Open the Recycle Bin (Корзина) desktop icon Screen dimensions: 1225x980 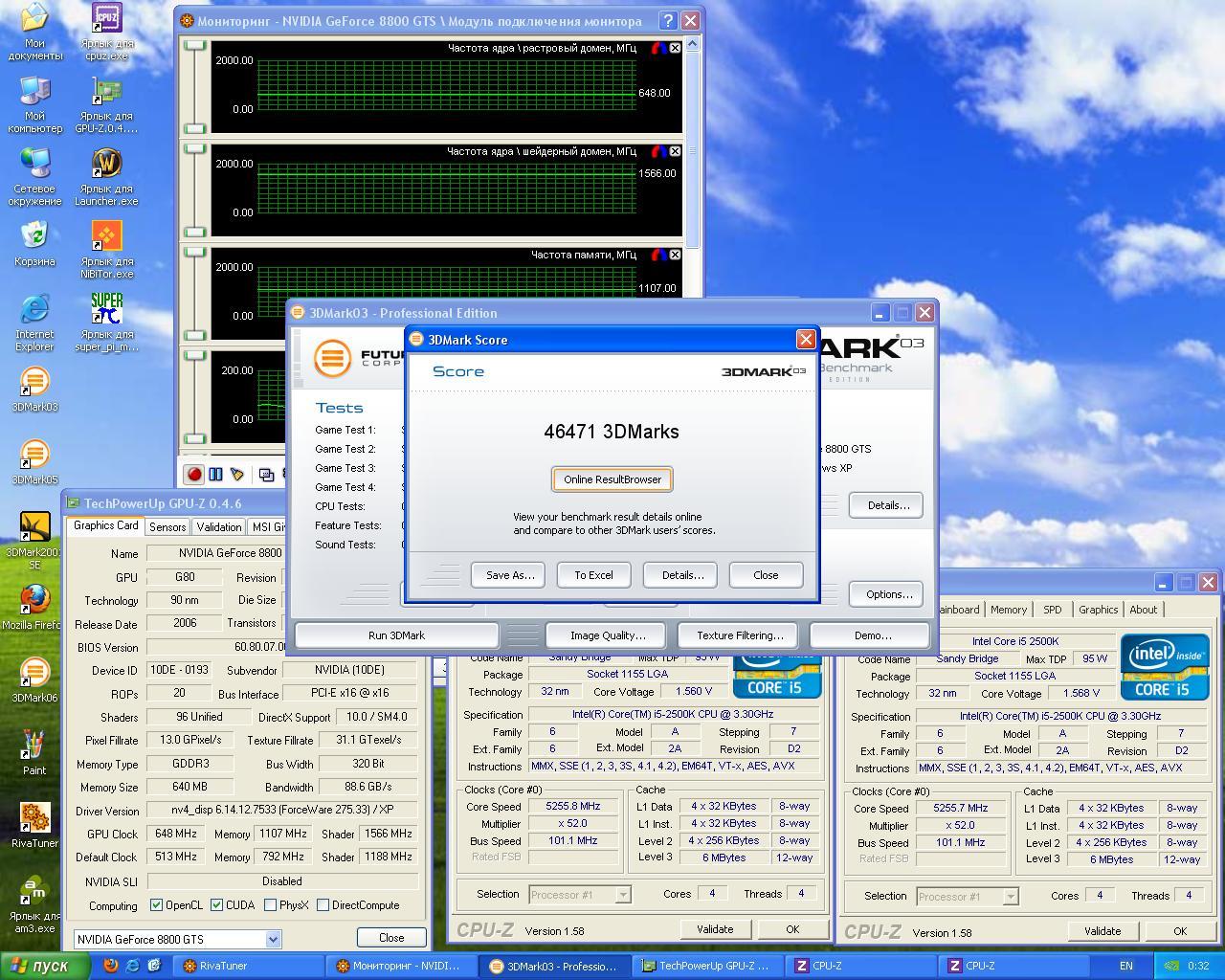(34, 243)
